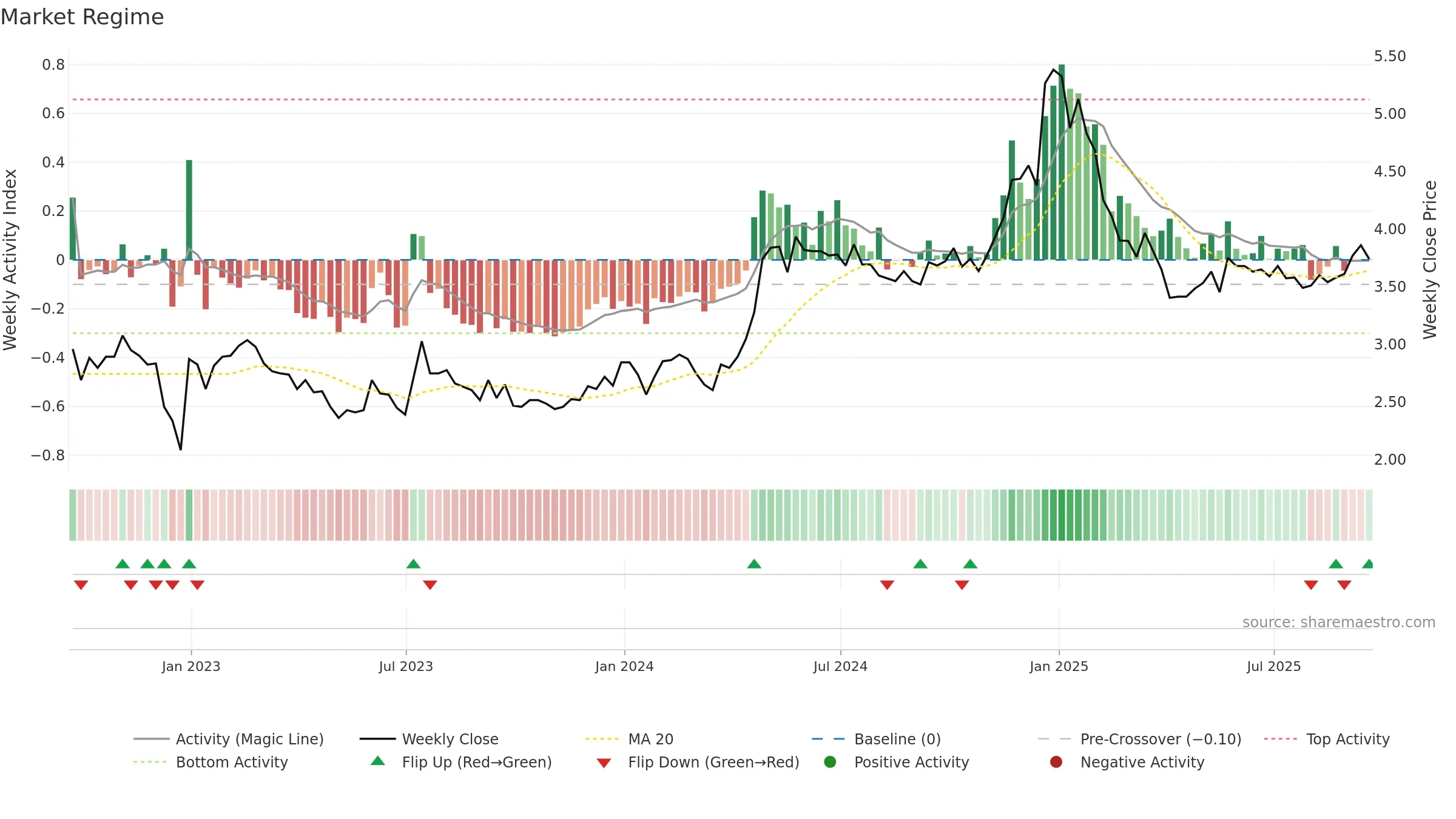Click the green flip-up triangle at Jul 2023

414,564
